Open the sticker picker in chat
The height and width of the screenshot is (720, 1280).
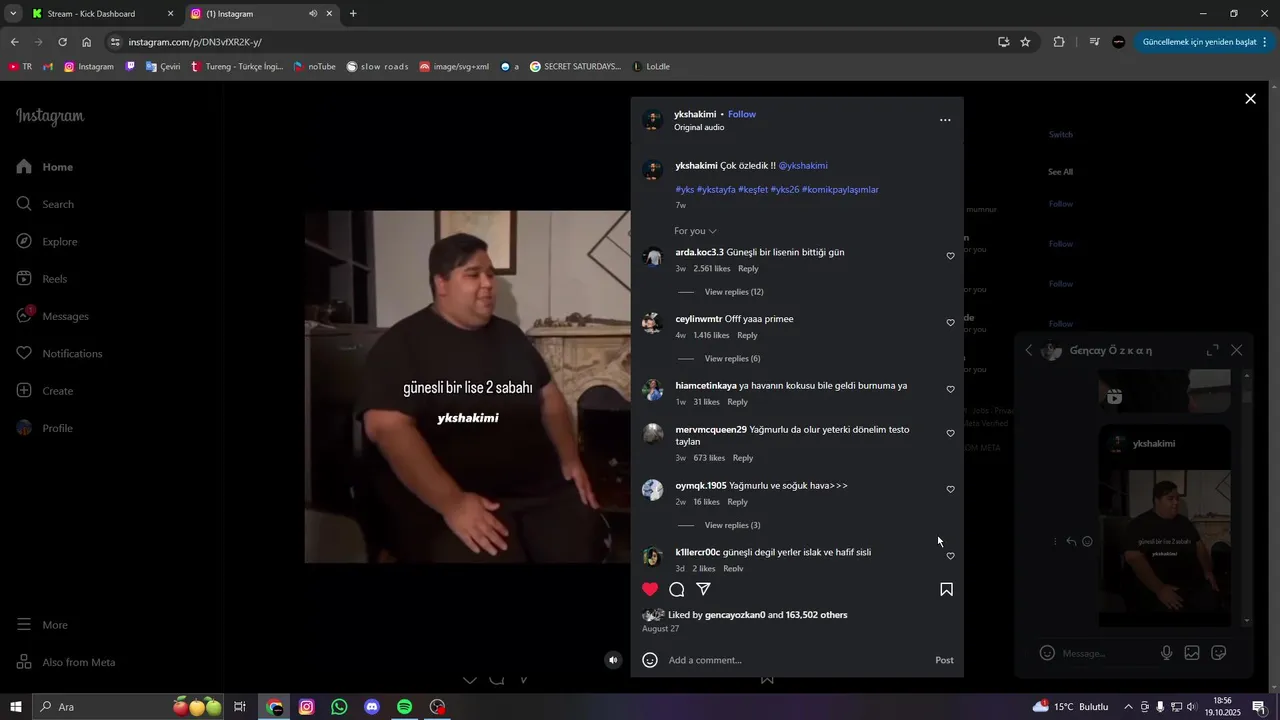pos(1219,653)
